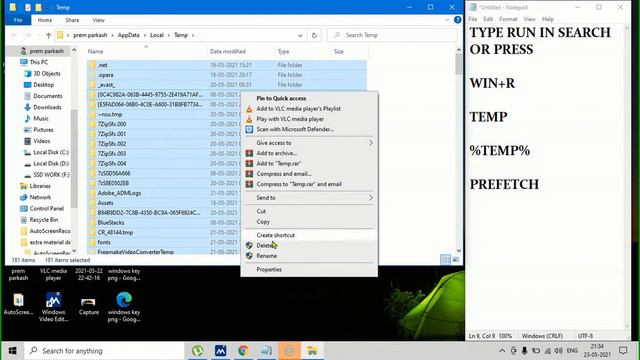
Task: Select 3D Objects in navigation pane
Action: click(47, 73)
